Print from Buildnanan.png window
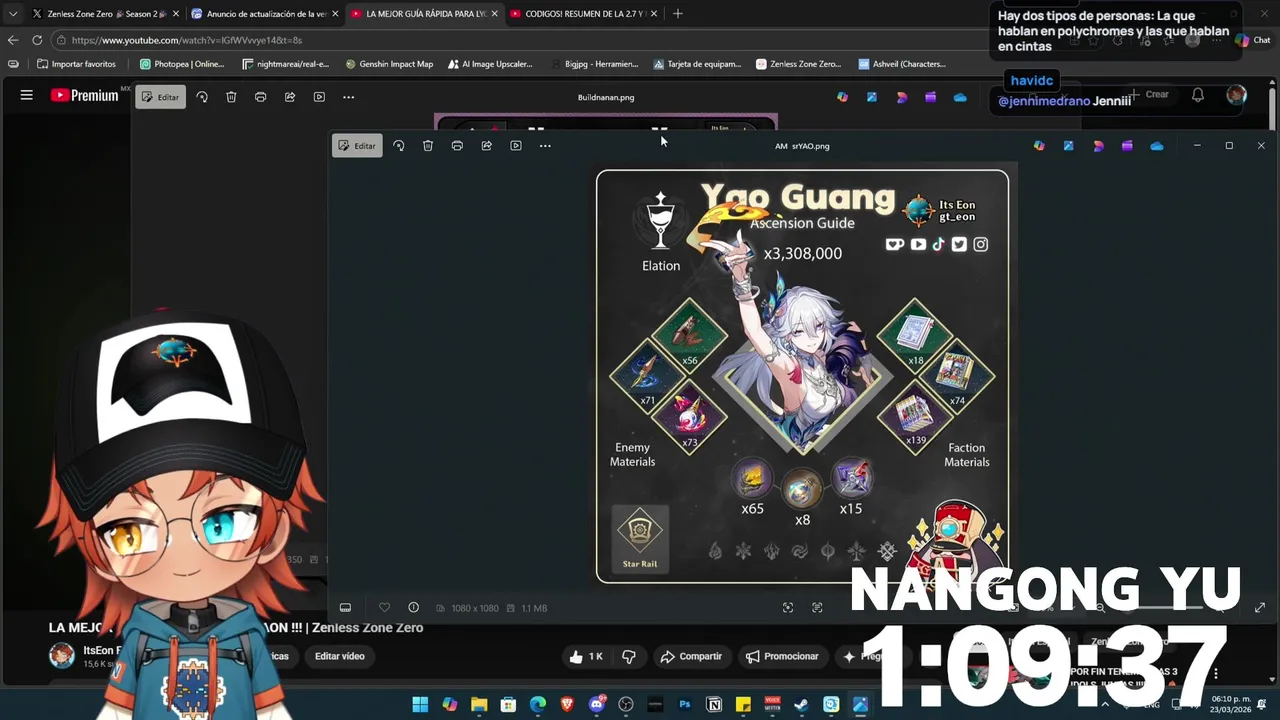 coord(260,97)
